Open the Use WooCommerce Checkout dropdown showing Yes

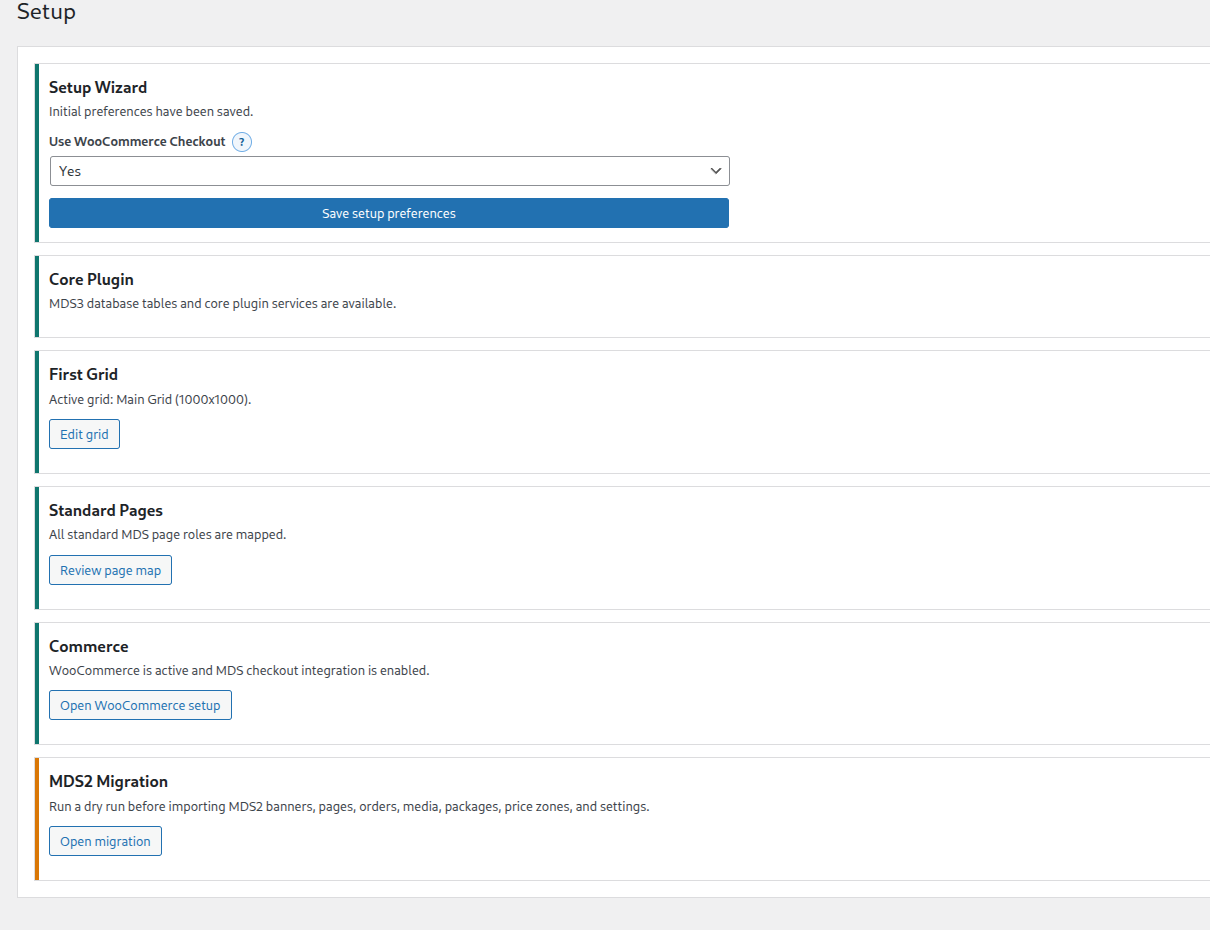(x=389, y=171)
